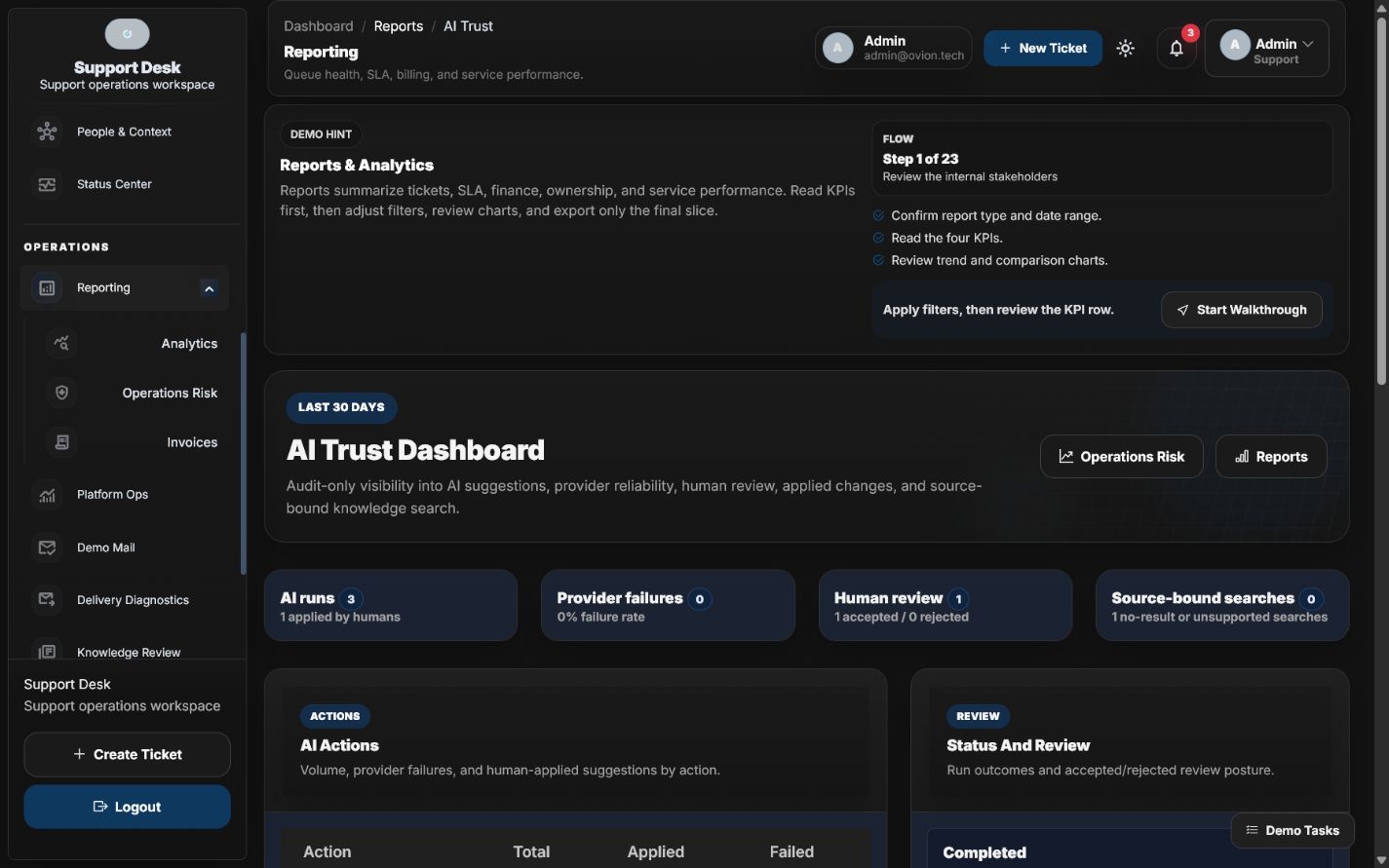Open the AI runs KPI card
Viewport: 1389px width, 868px height.
[x=391, y=605]
